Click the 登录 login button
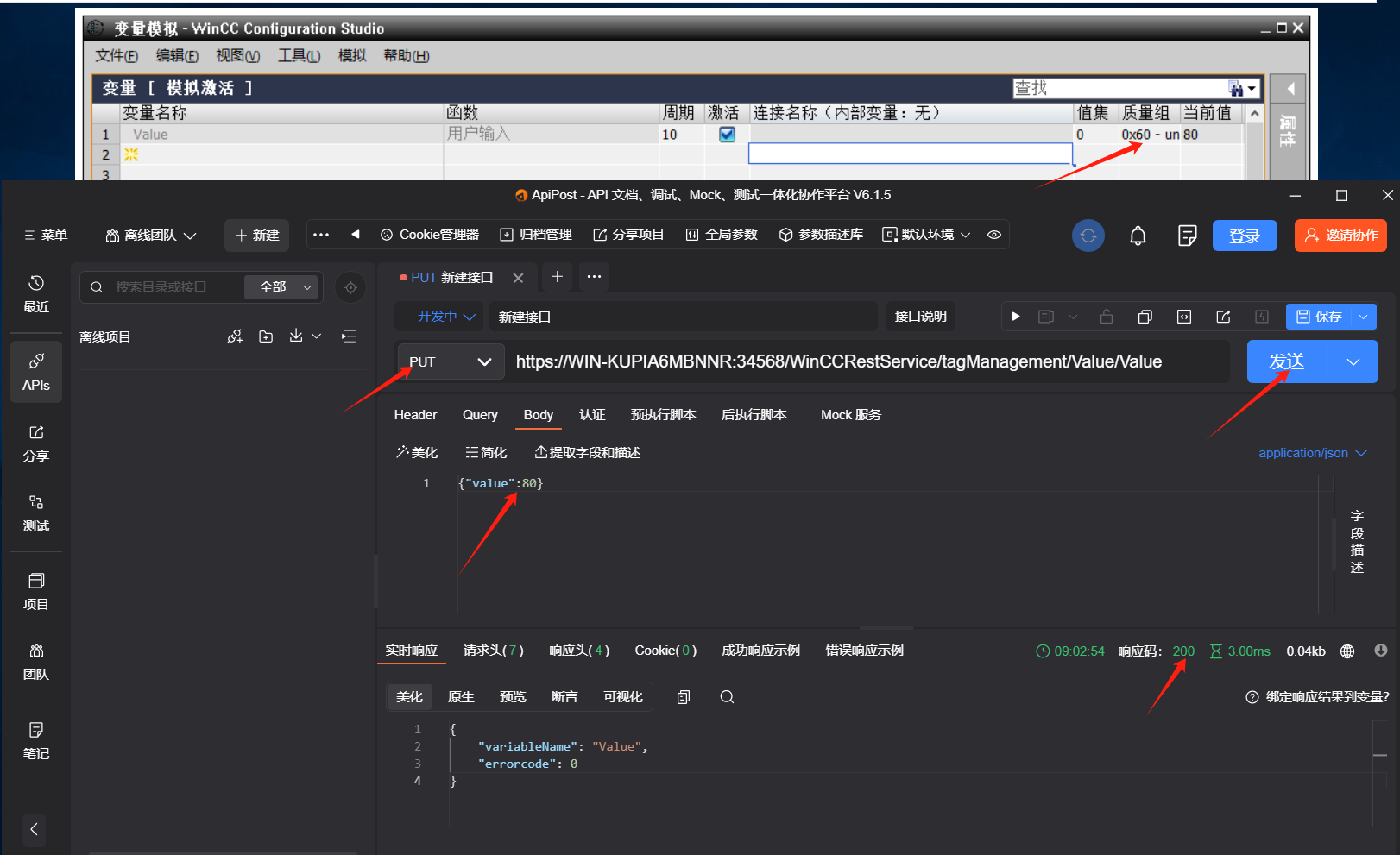This screenshot has height=855, width=1400. [1245, 236]
